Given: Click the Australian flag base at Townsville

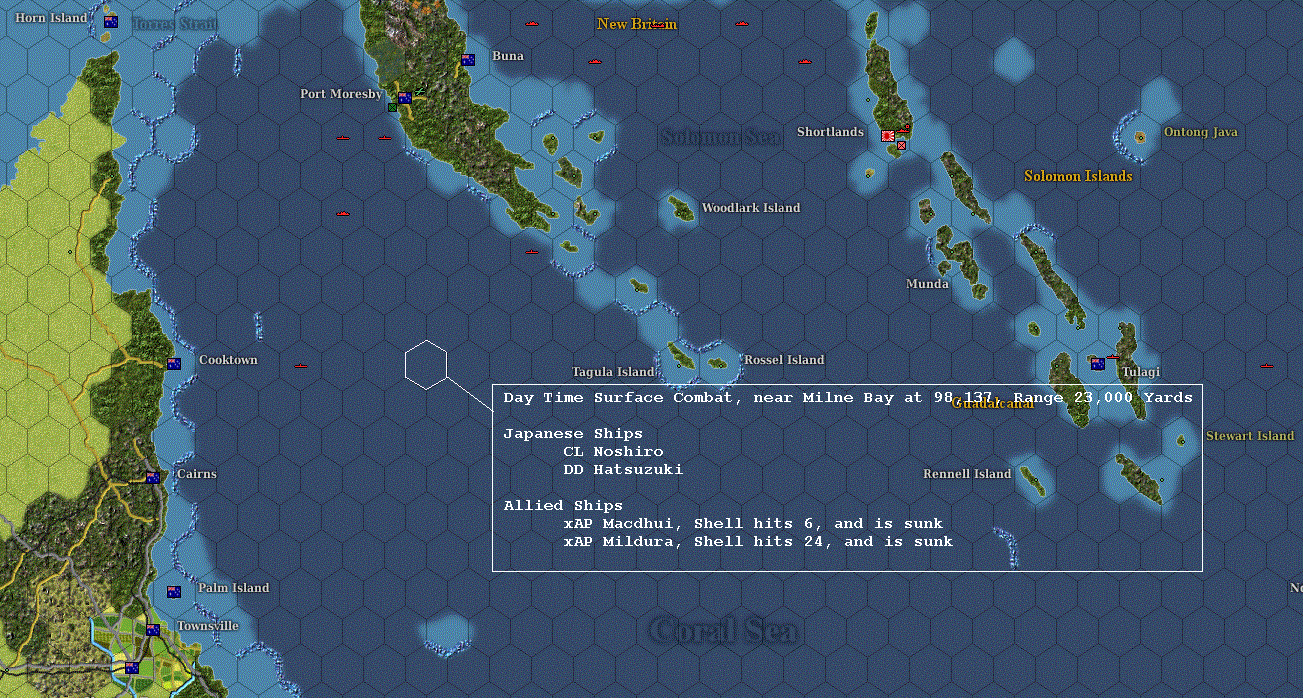Looking at the screenshot, I should (153, 629).
